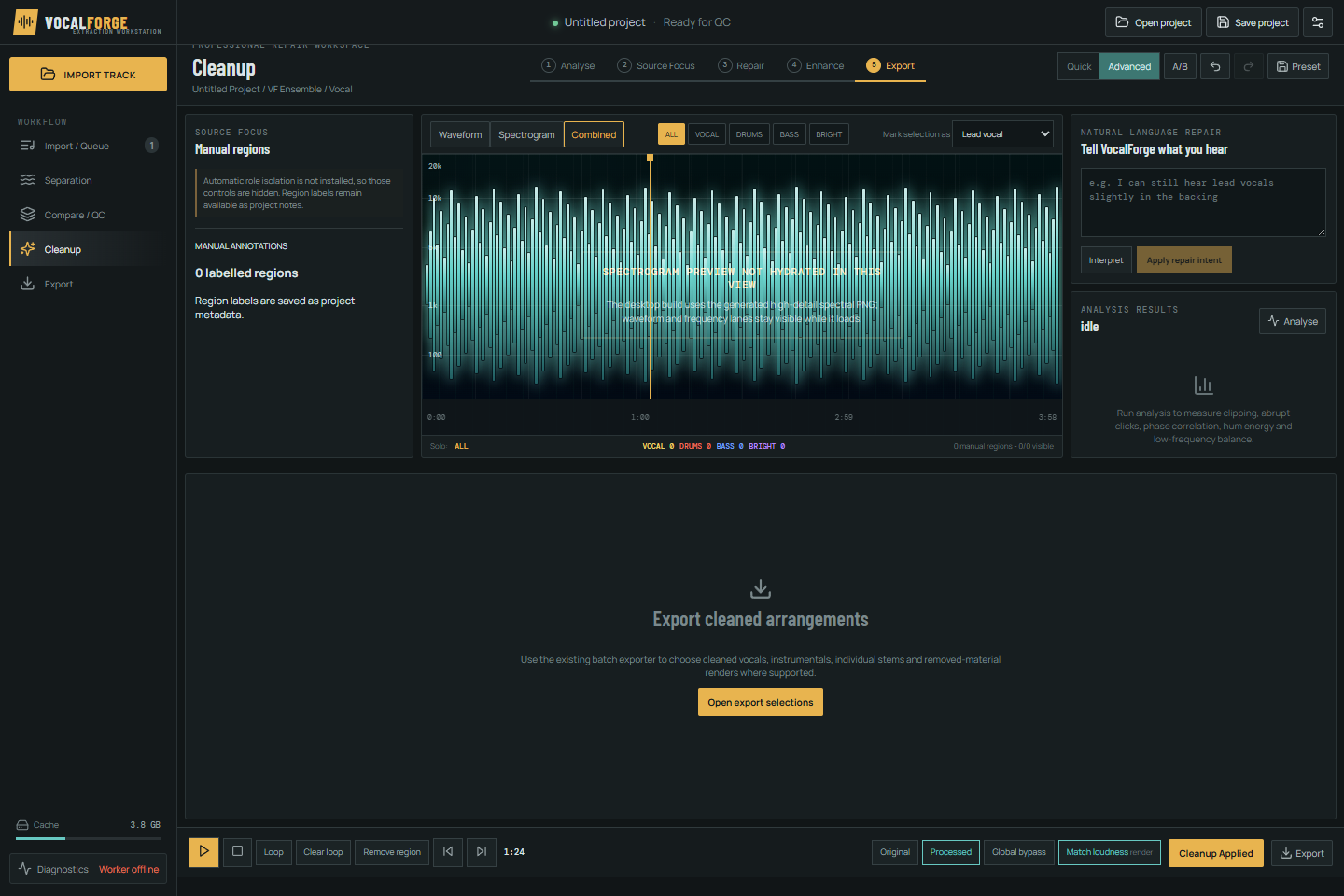Toggle Match loudness render
The width and height of the screenshot is (1344, 896).
click(x=1110, y=852)
